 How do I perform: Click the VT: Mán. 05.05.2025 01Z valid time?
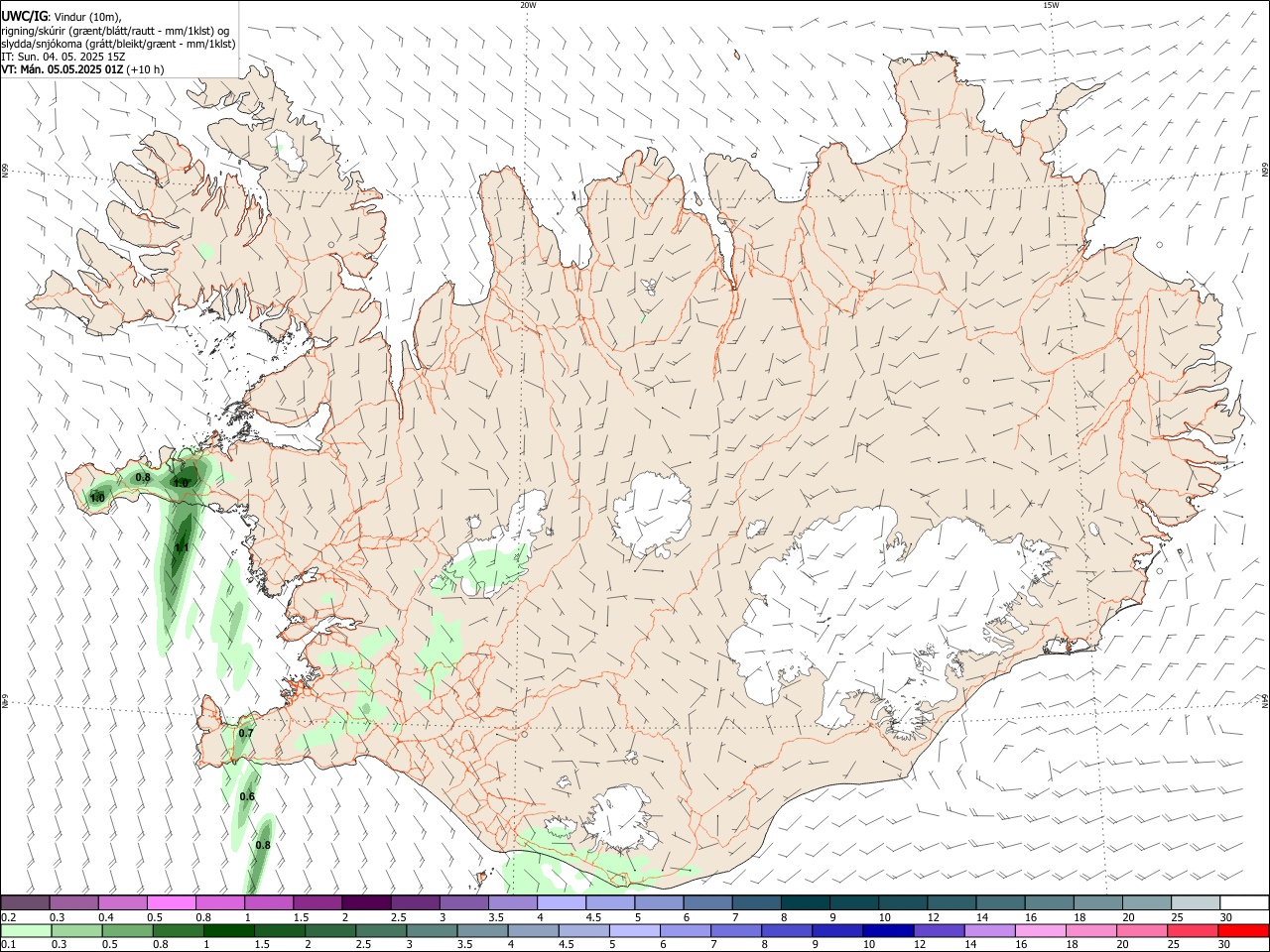pos(63,69)
